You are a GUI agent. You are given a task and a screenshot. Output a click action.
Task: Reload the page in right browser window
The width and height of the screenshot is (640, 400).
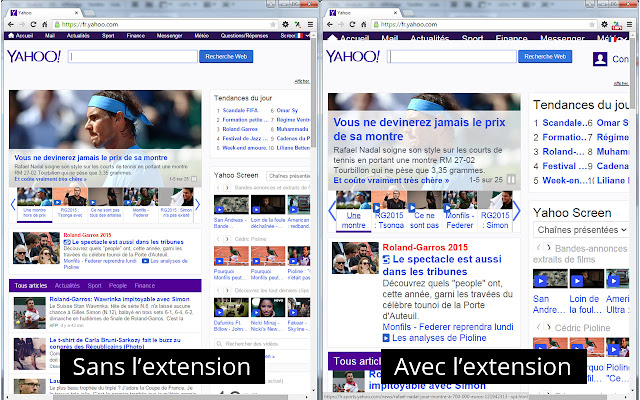pos(353,24)
